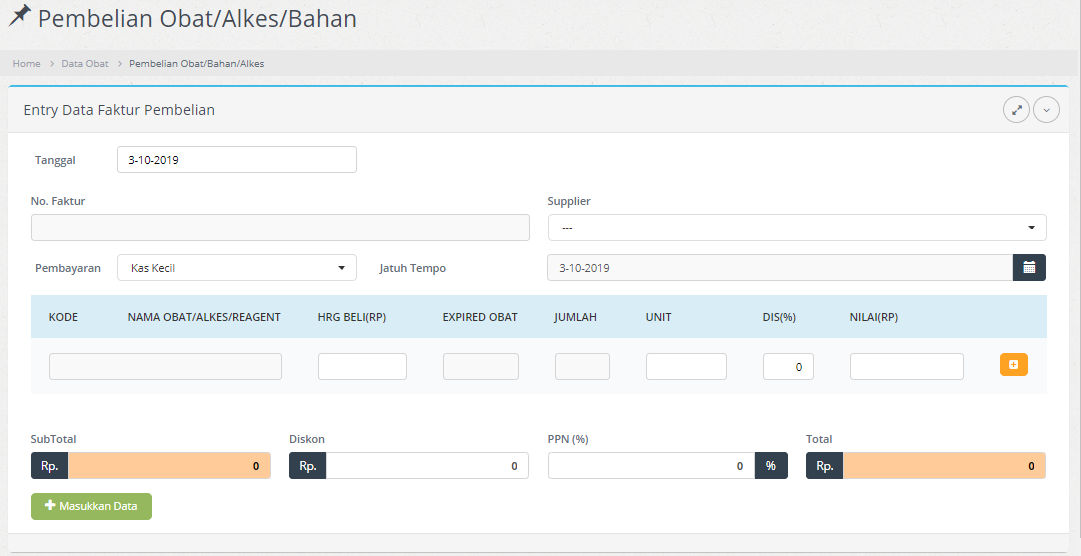Click the fullscreen expand panel icon
The width and height of the screenshot is (1081, 556).
pyautogui.click(x=1016, y=110)
